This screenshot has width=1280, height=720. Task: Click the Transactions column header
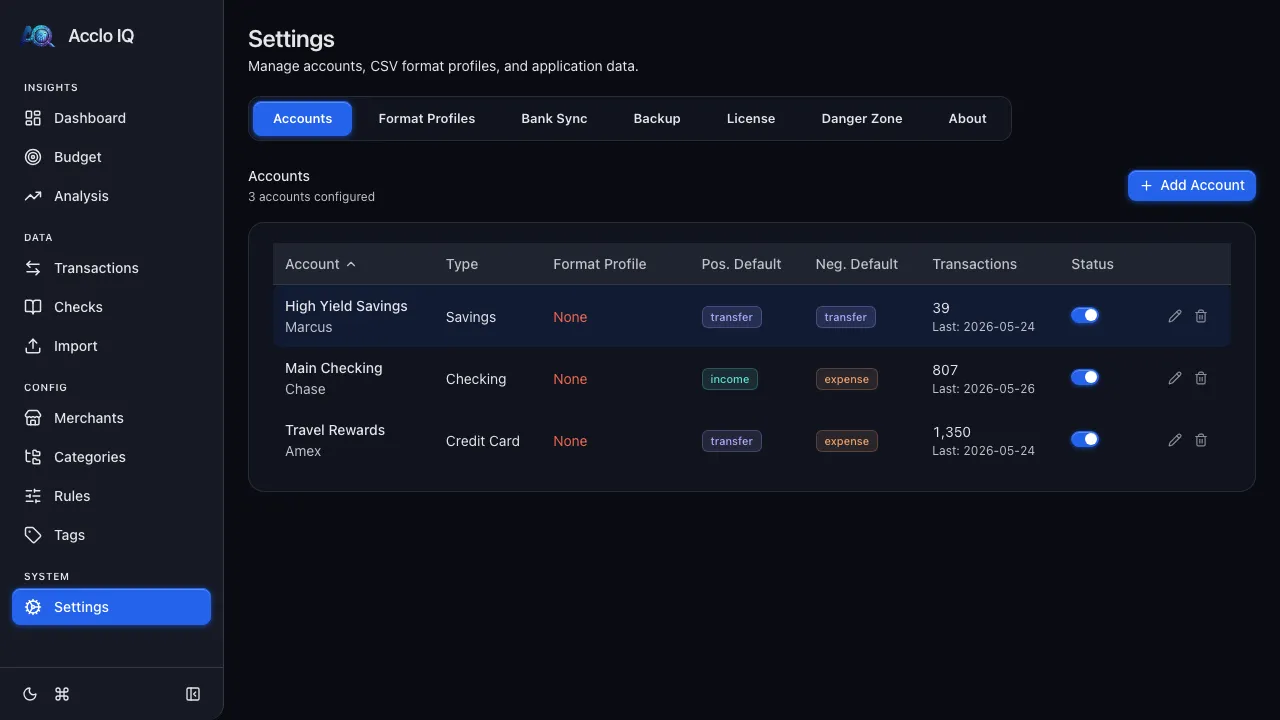974,264
